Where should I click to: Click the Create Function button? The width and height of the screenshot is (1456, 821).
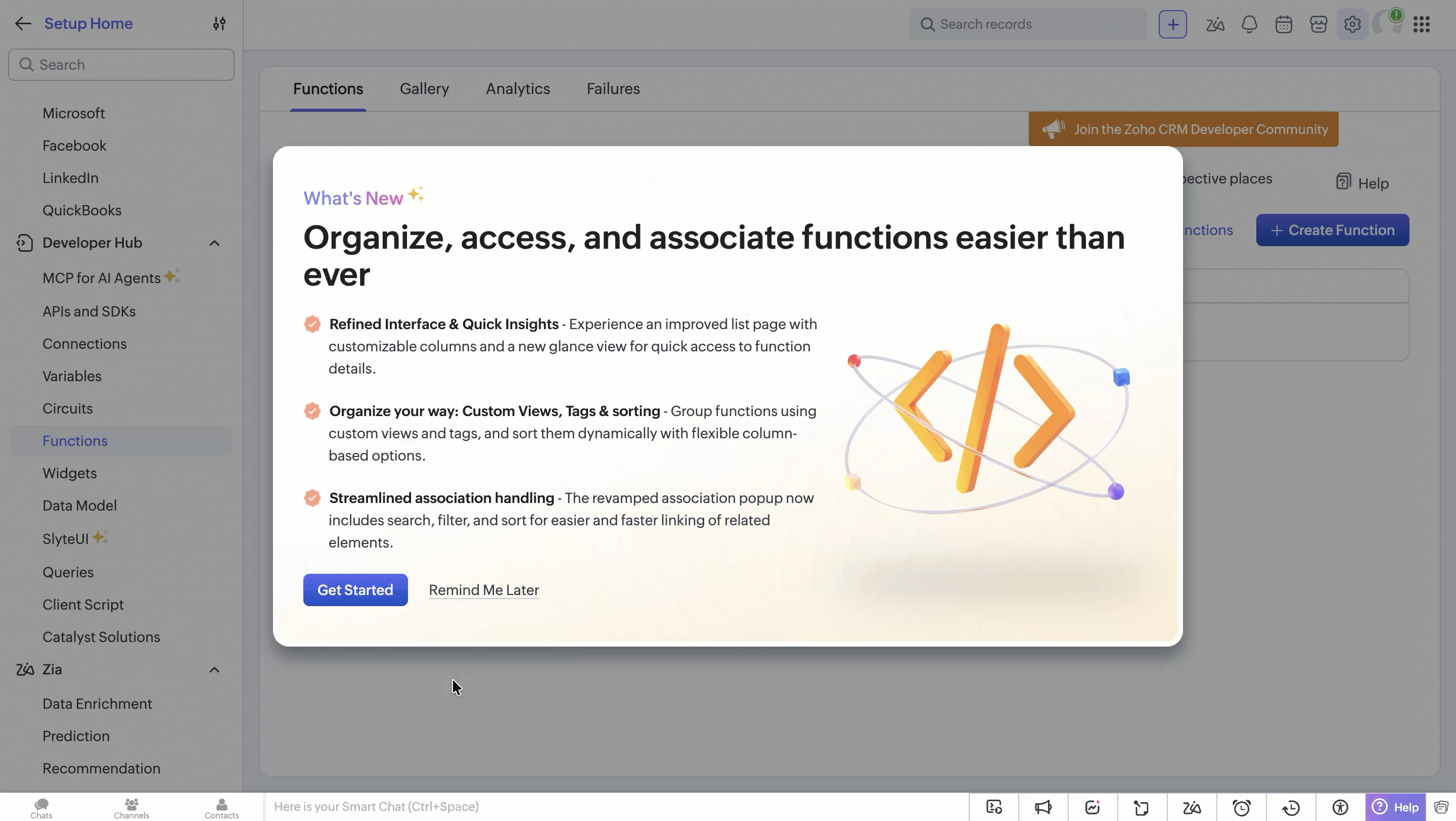[x=1332, y=230]
